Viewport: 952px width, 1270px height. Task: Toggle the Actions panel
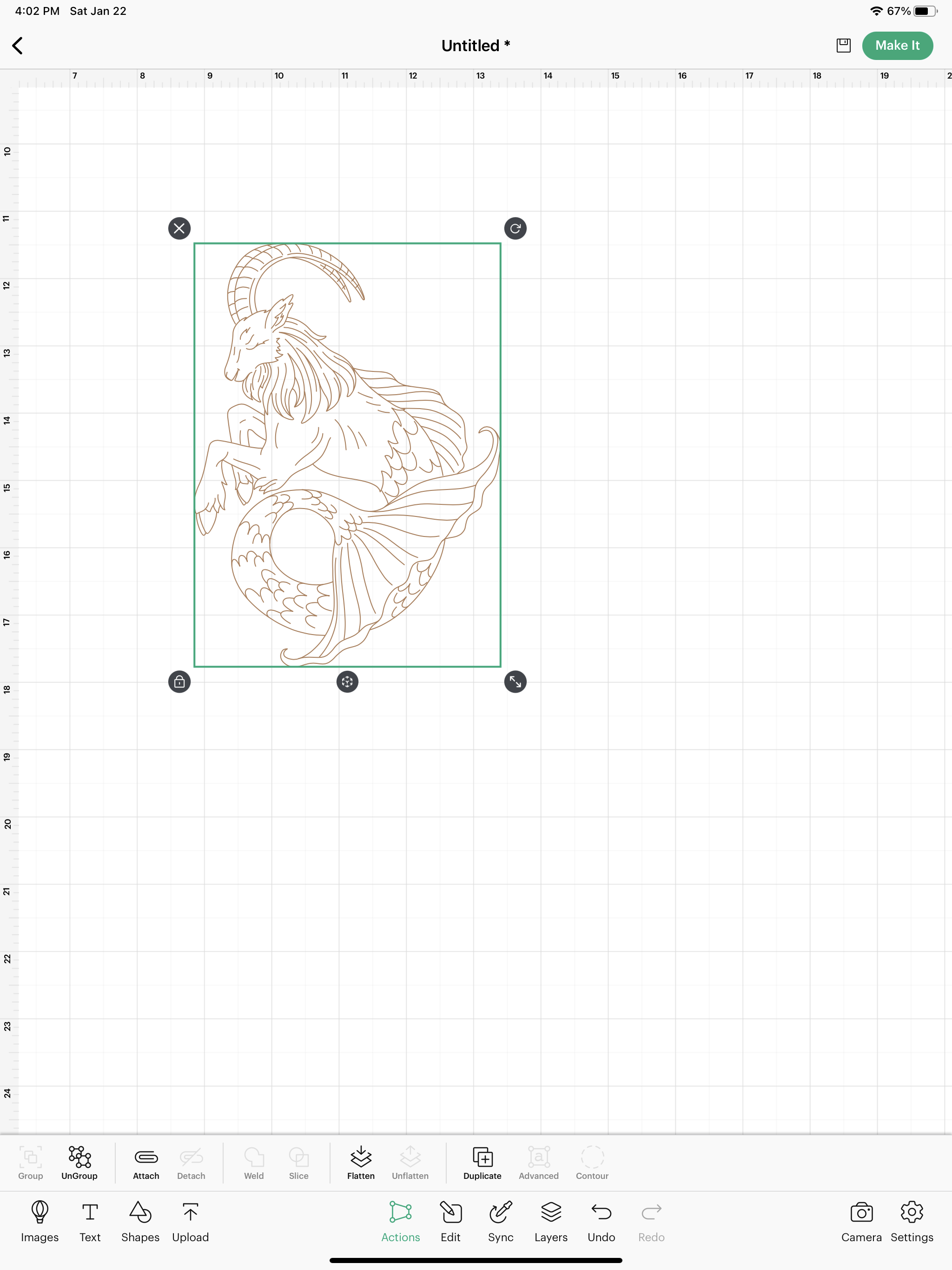pos(400,1222)
